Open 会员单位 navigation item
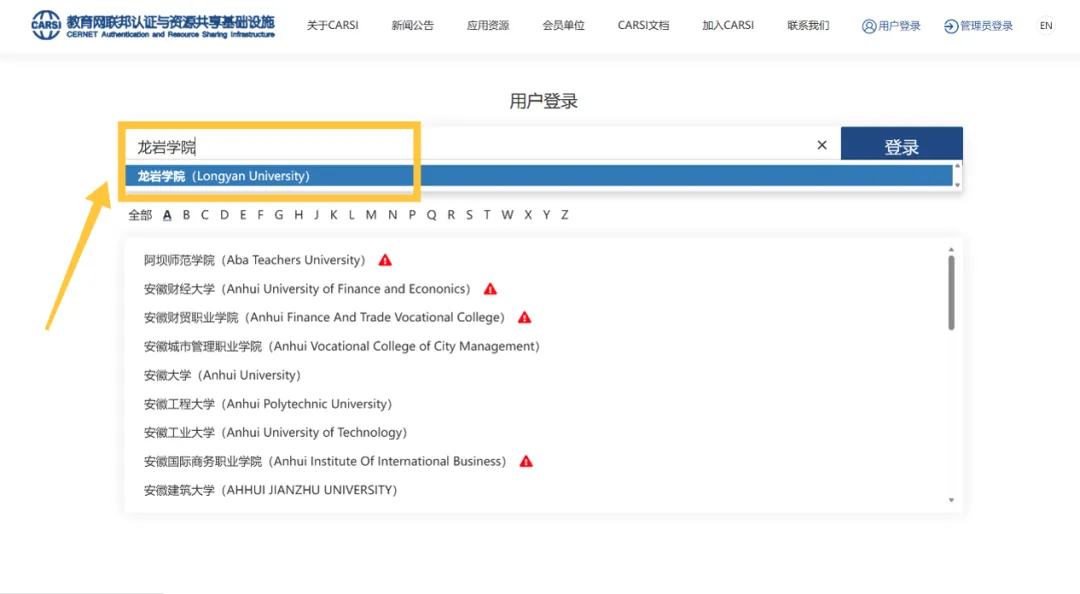The image size is (1080, 594). coord(563,25)
